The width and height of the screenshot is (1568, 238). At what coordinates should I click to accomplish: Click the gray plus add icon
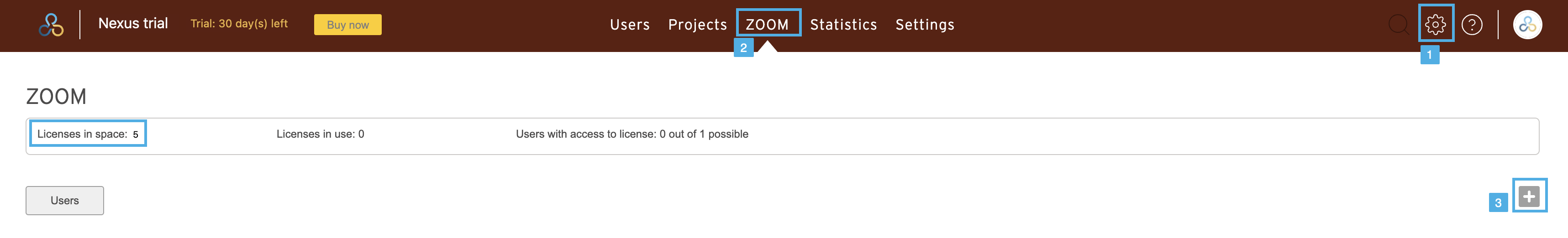(1528, 196)
